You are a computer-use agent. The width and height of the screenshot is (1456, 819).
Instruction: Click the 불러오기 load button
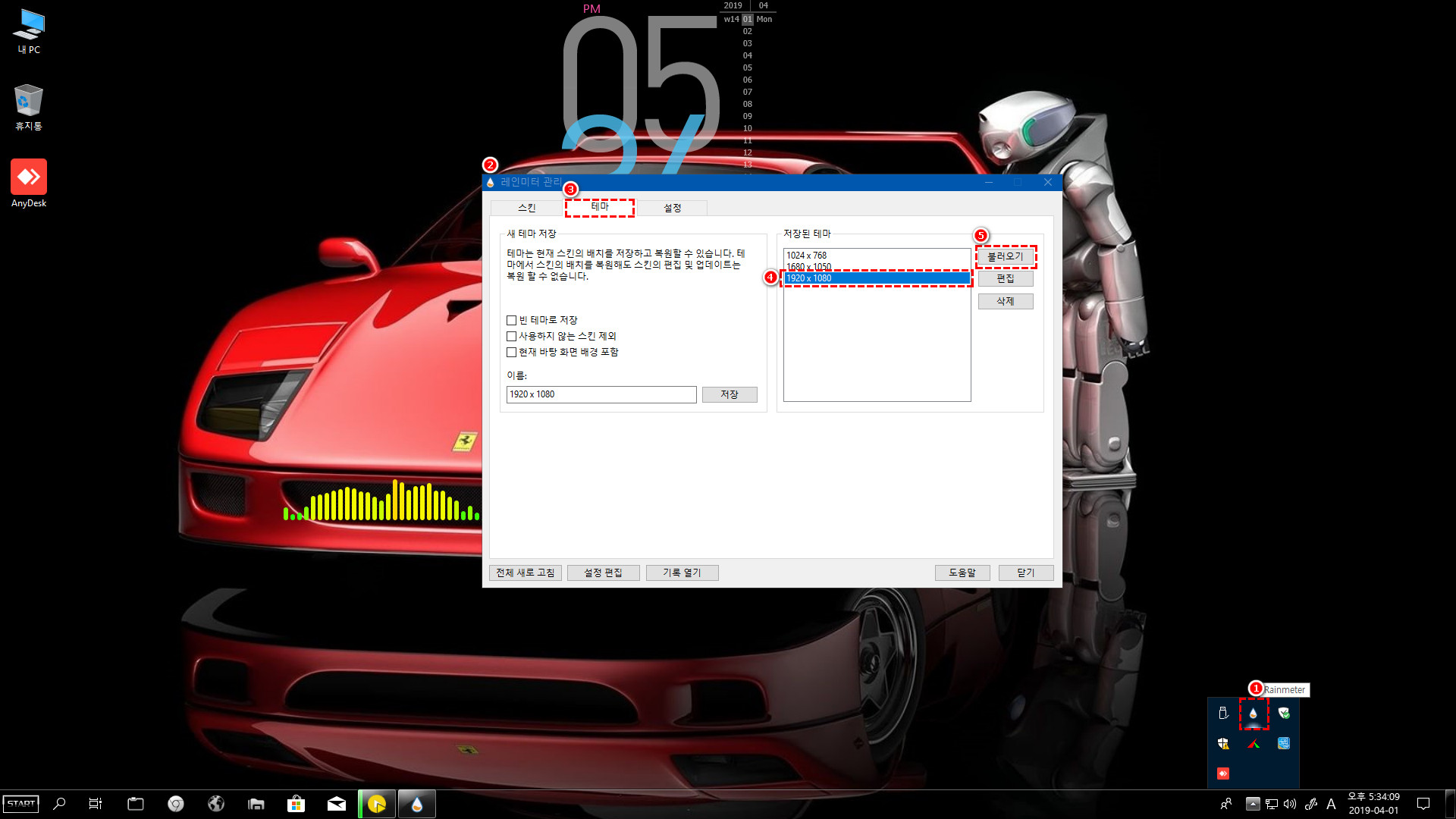1006,256
